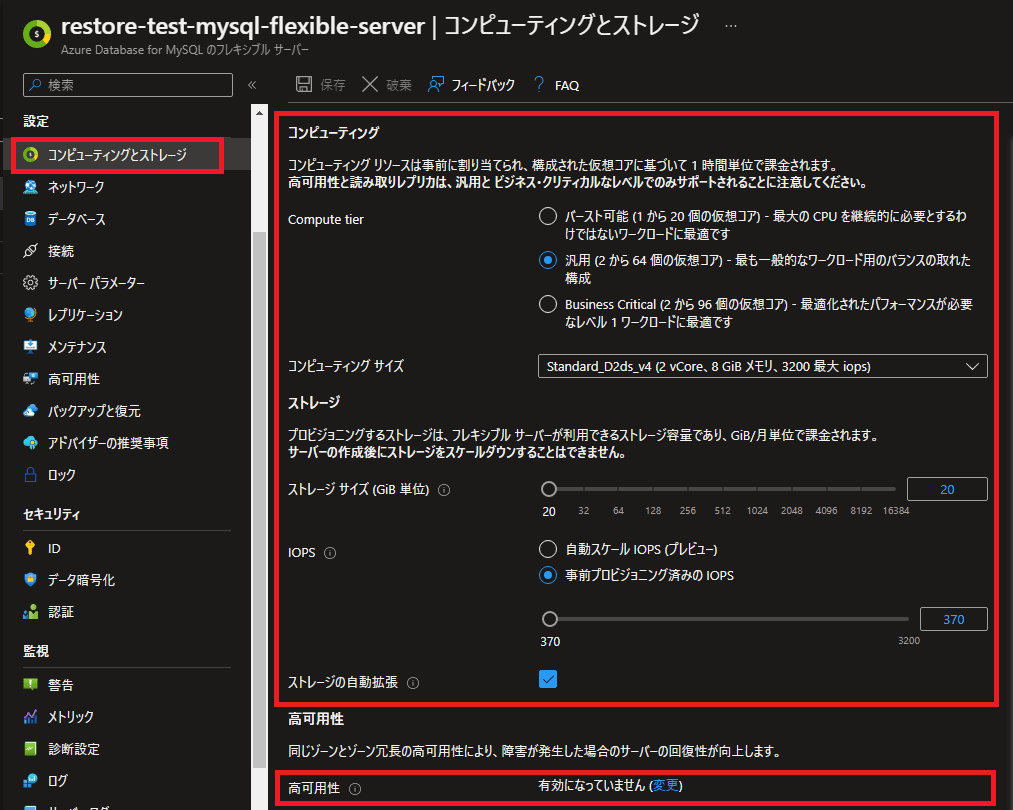Viewport: 1013px width, 810px height.
Task: Click the IOPS slider handle
Action: coord(550,619)
